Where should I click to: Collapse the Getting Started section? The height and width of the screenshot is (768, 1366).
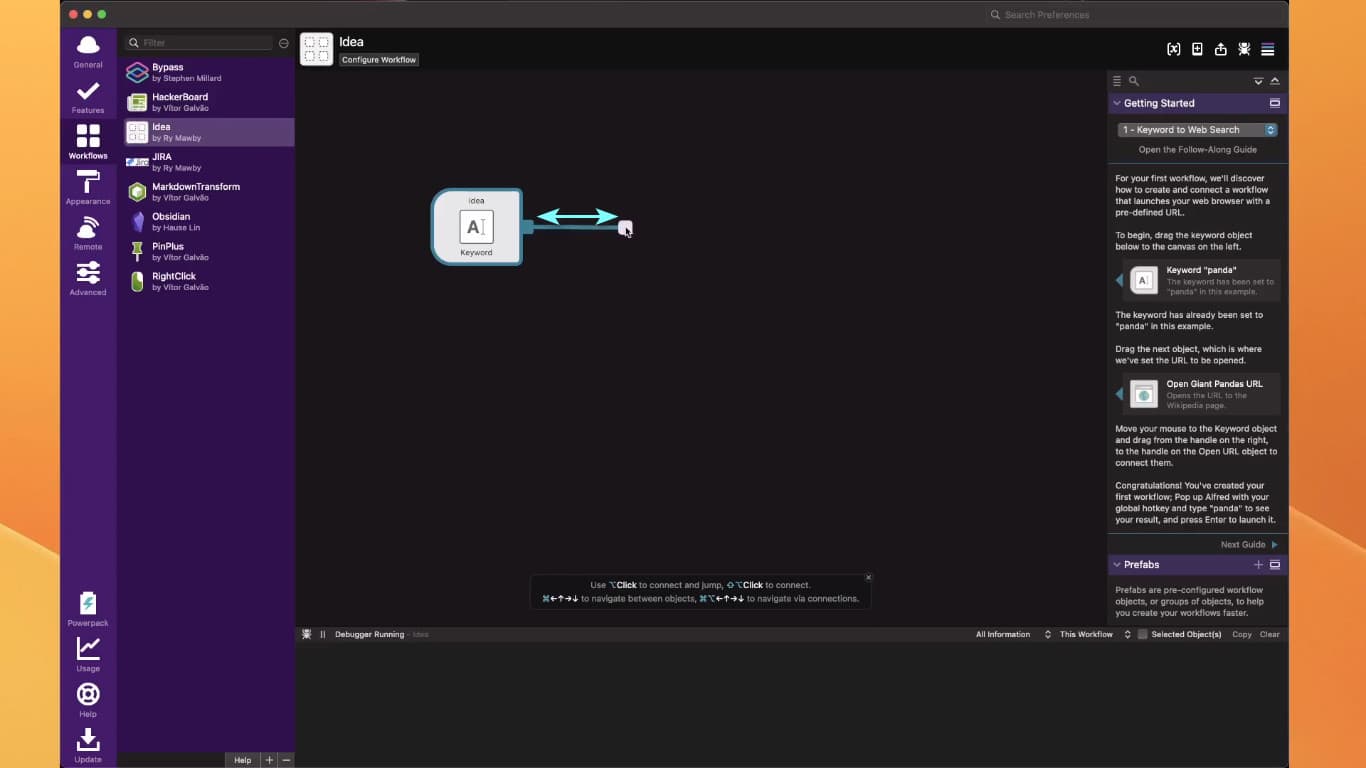pyautogui.click(x=1116, y=103)
